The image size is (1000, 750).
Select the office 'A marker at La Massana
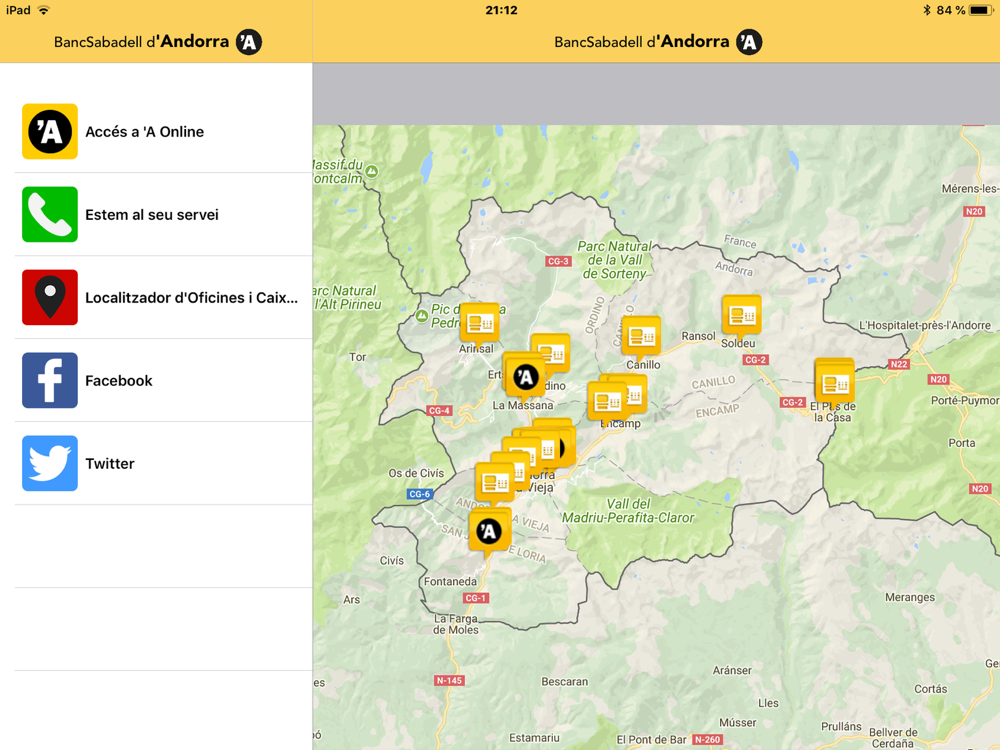[x=526, y=378]
